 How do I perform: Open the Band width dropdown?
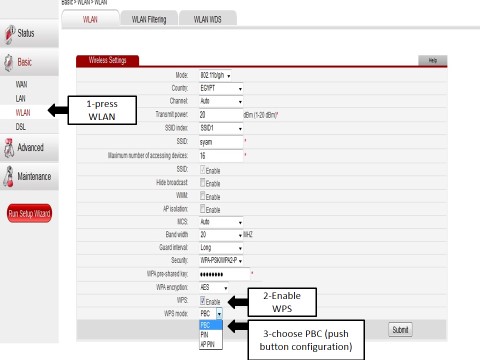pos(221,235)
